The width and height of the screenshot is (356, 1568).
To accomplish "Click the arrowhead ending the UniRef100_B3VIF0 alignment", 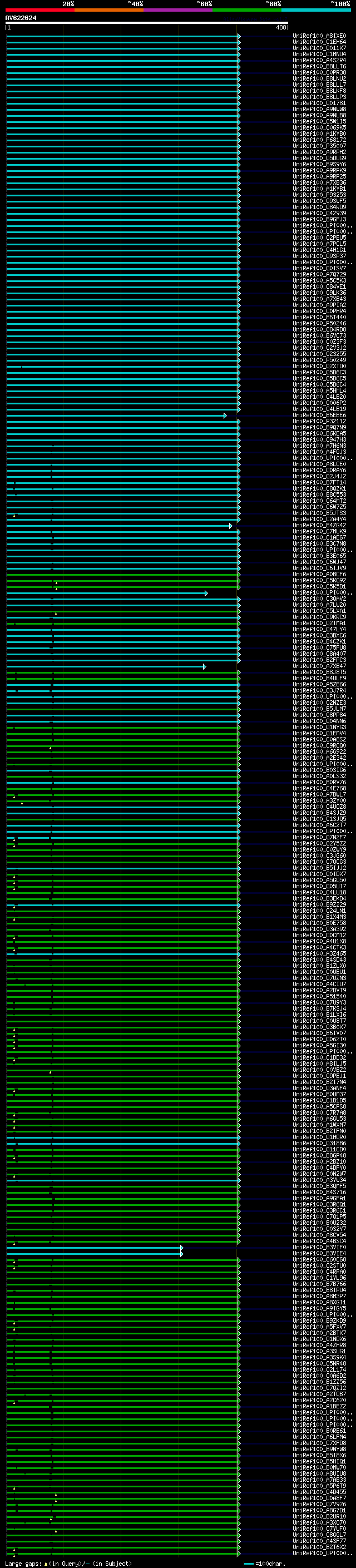I will (x=181, y=1248).
